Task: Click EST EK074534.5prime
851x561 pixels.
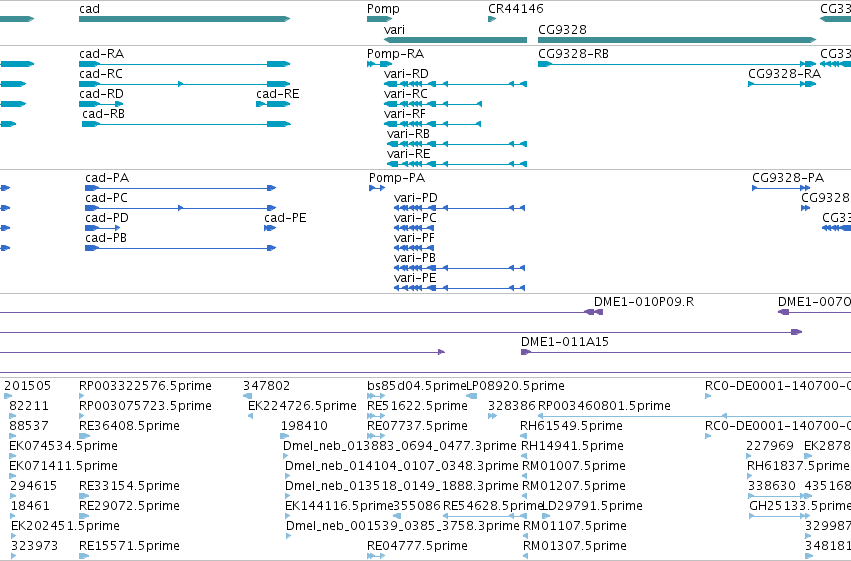Action: click(x=12, y=456)
